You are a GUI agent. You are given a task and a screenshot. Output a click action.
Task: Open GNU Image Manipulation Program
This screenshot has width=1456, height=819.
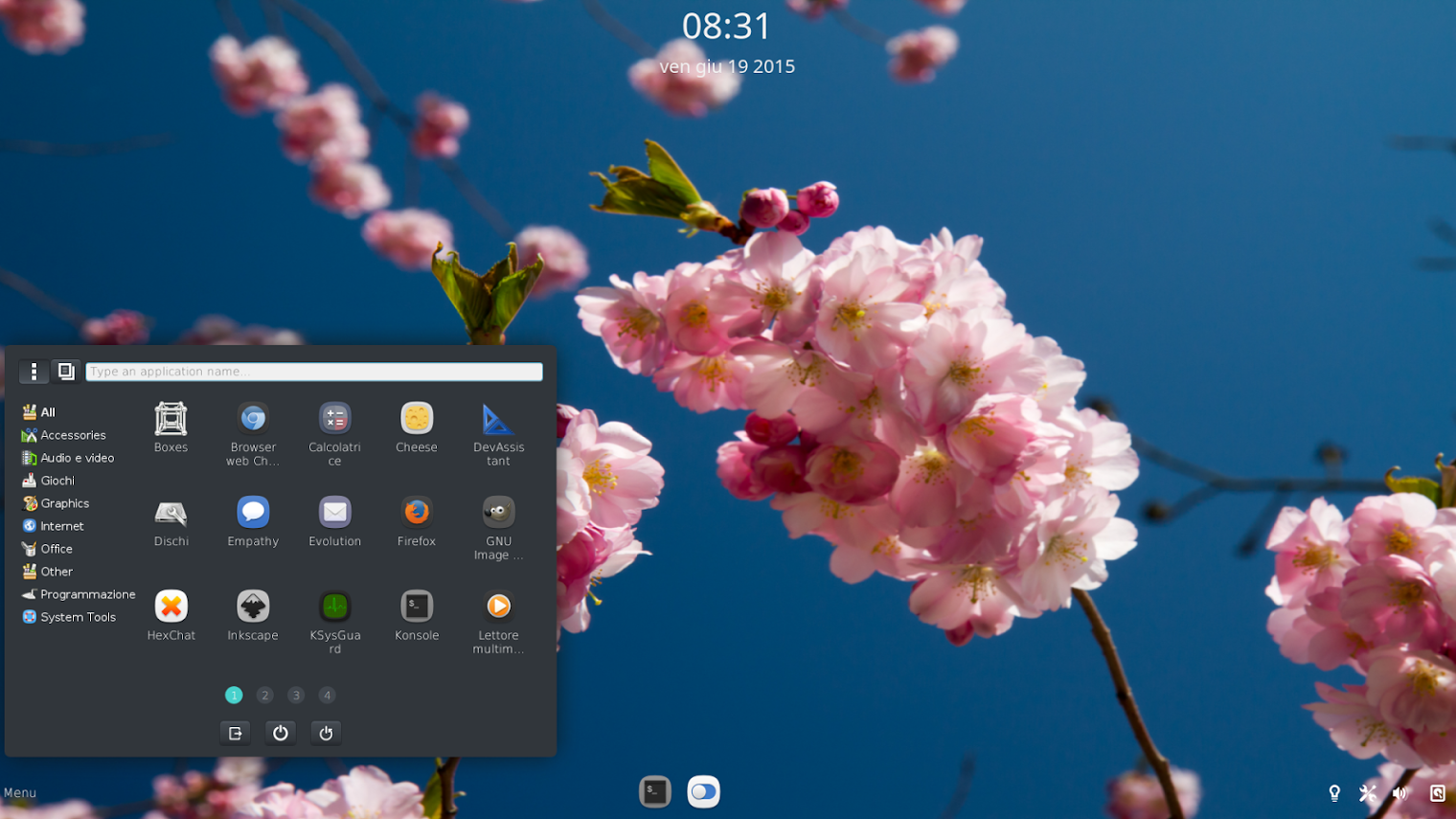coord(498,511)
